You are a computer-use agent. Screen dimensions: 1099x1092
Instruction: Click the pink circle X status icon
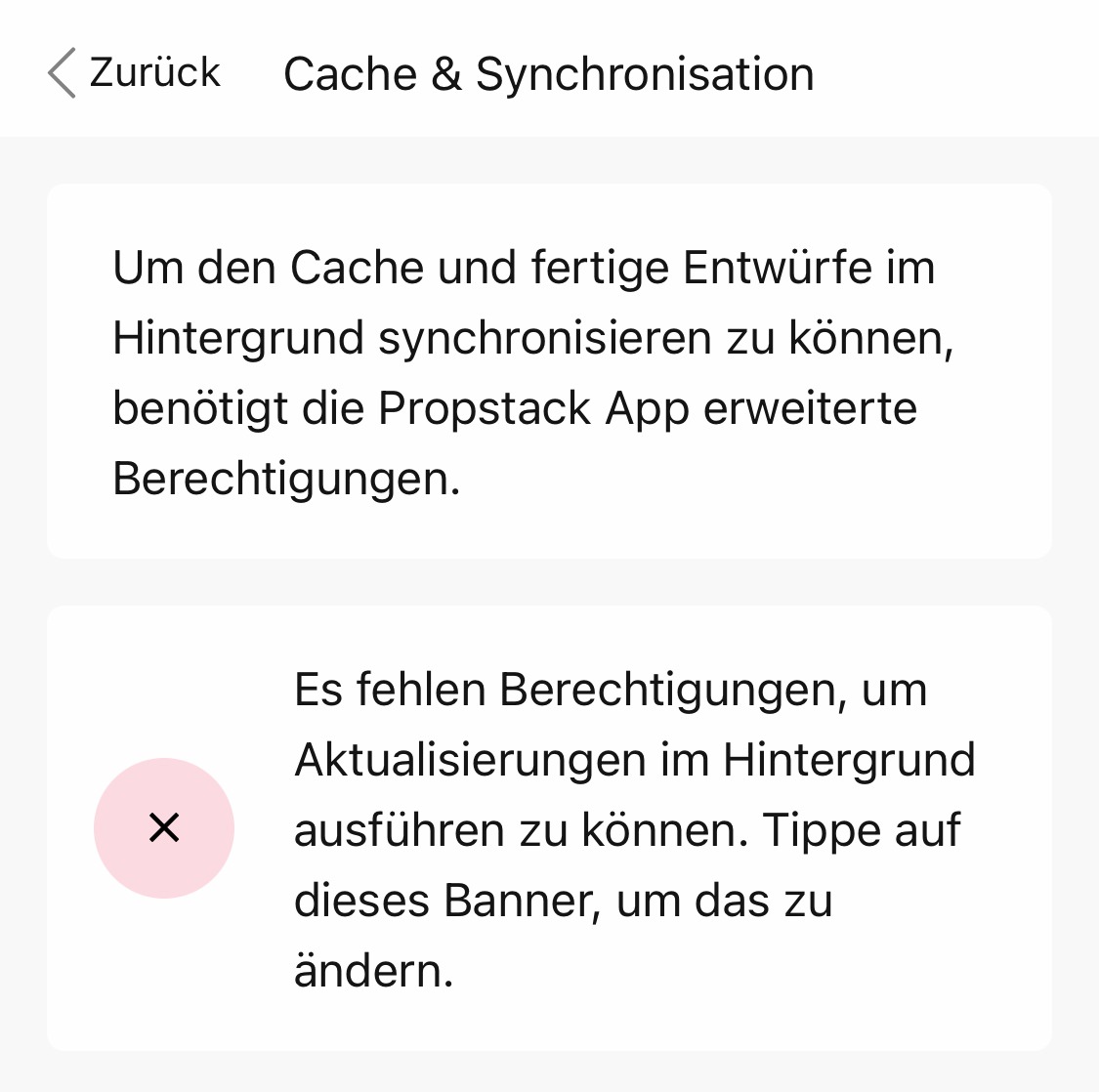click(164, 827)
